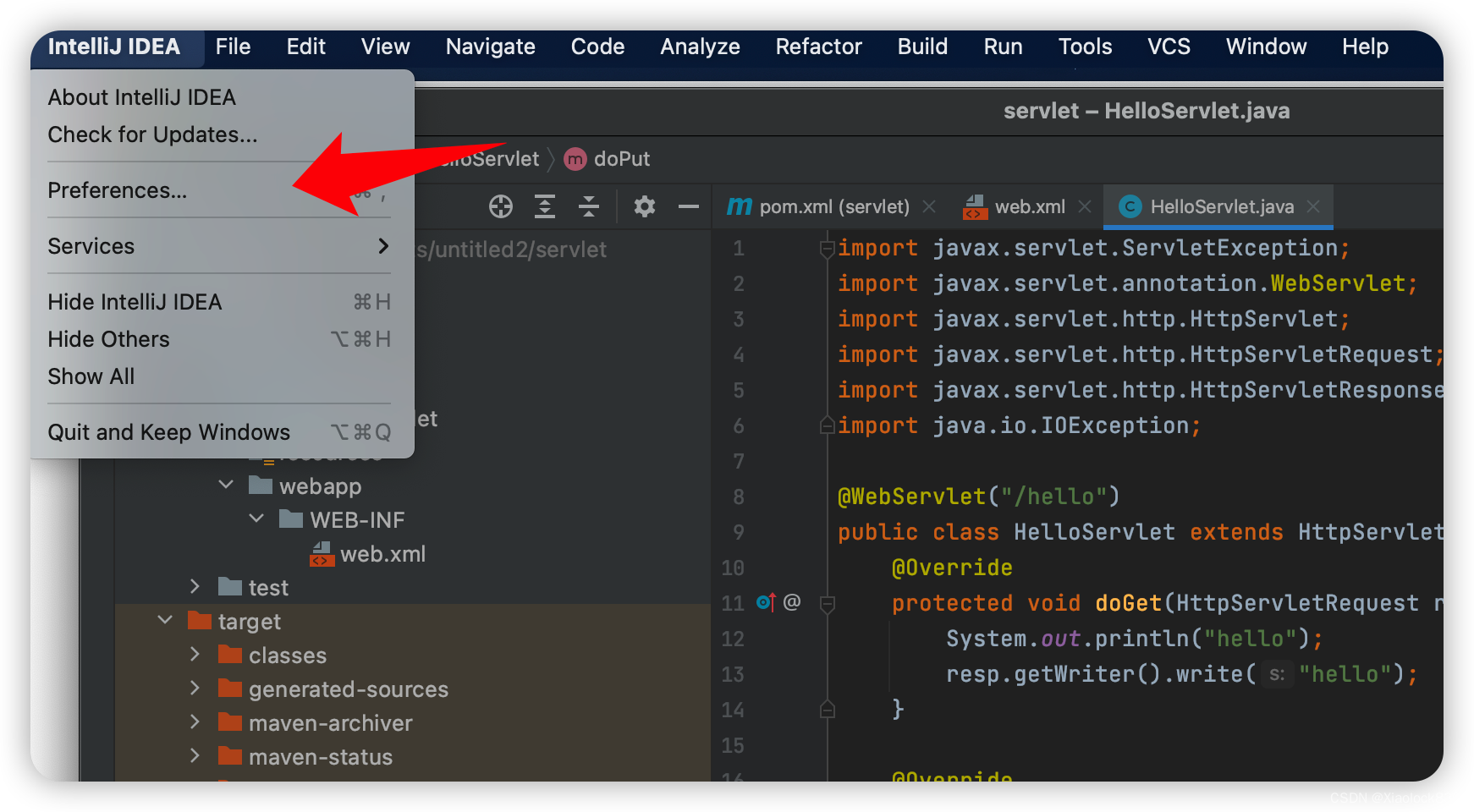Select the classes folder row
Screen dimensions: 1474x812
coord(413,656)
